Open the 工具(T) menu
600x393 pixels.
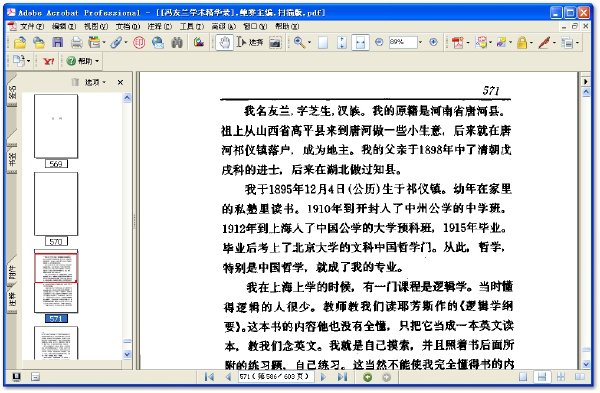(x=192, y=26)
